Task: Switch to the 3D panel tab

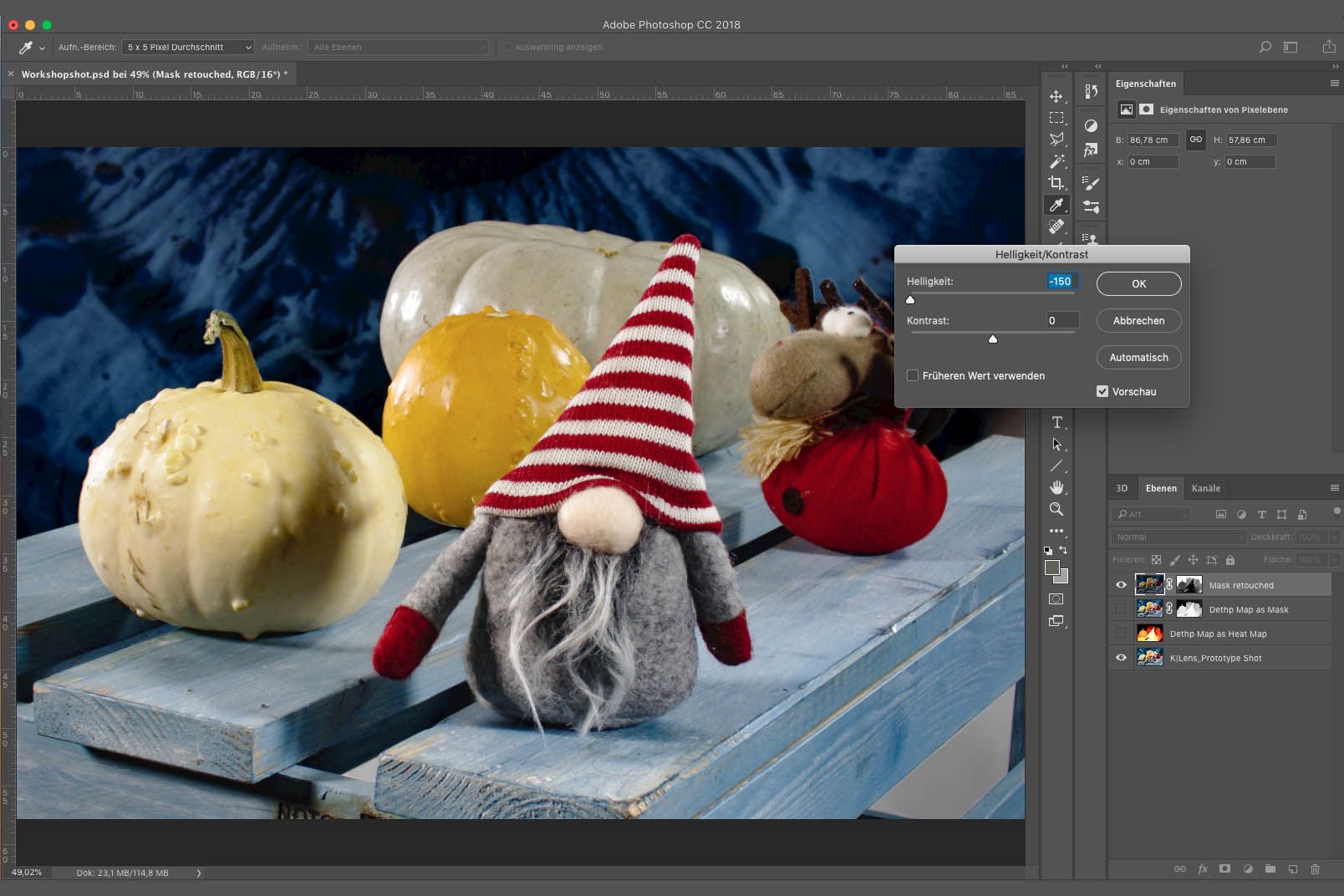Action: (x=1122, y=488)
